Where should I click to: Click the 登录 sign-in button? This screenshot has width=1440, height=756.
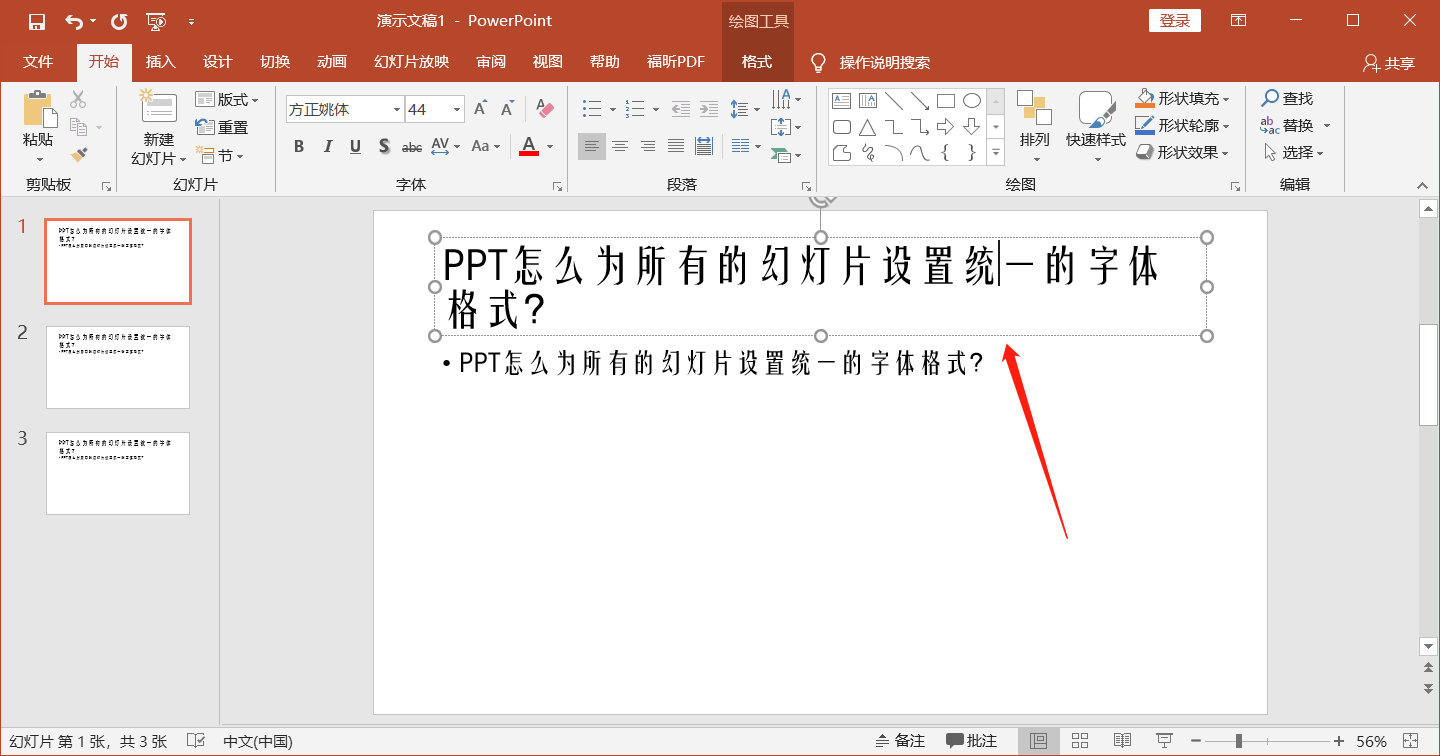pos(1175,21)
